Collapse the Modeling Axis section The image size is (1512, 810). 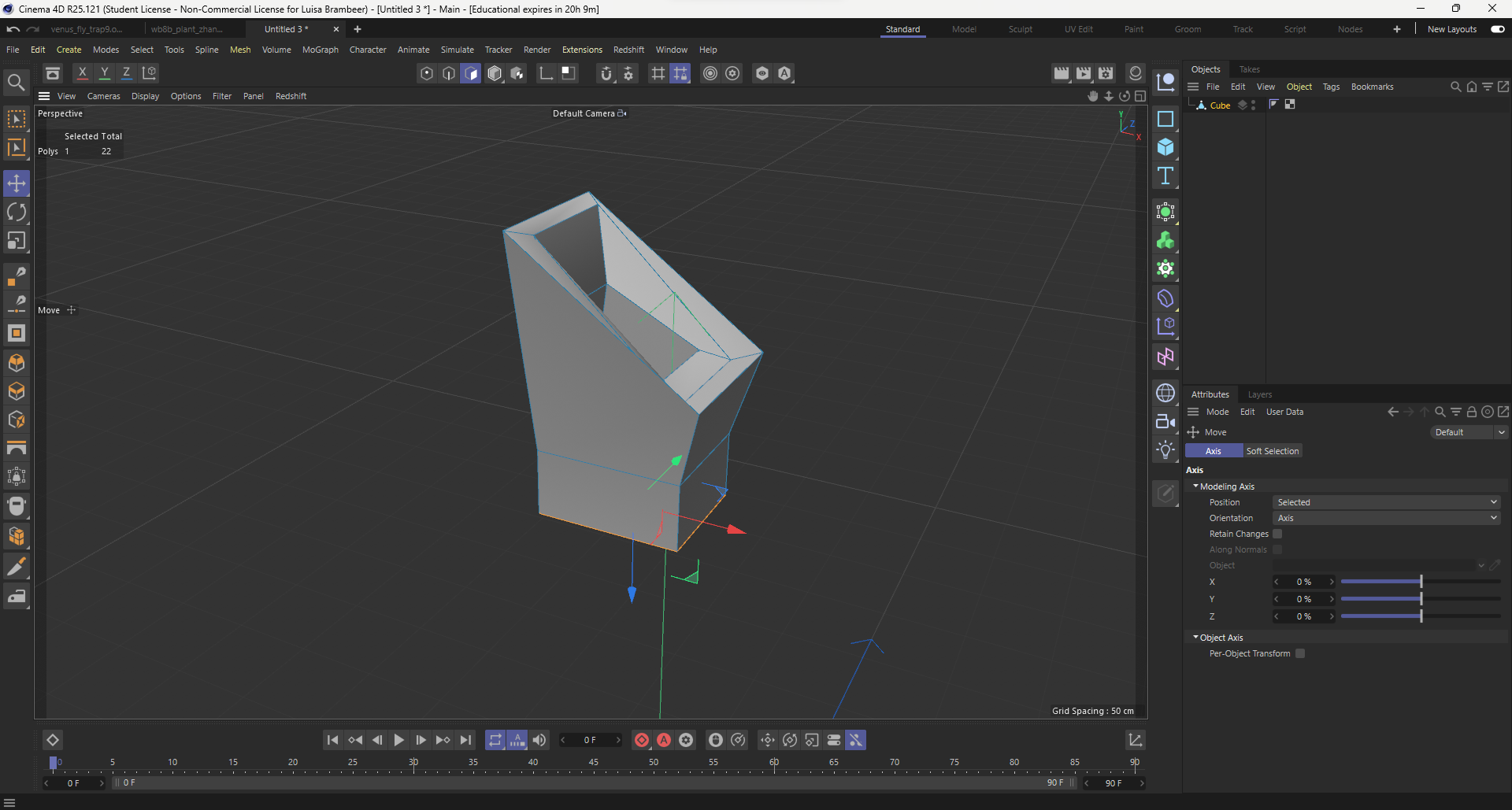1195,486
